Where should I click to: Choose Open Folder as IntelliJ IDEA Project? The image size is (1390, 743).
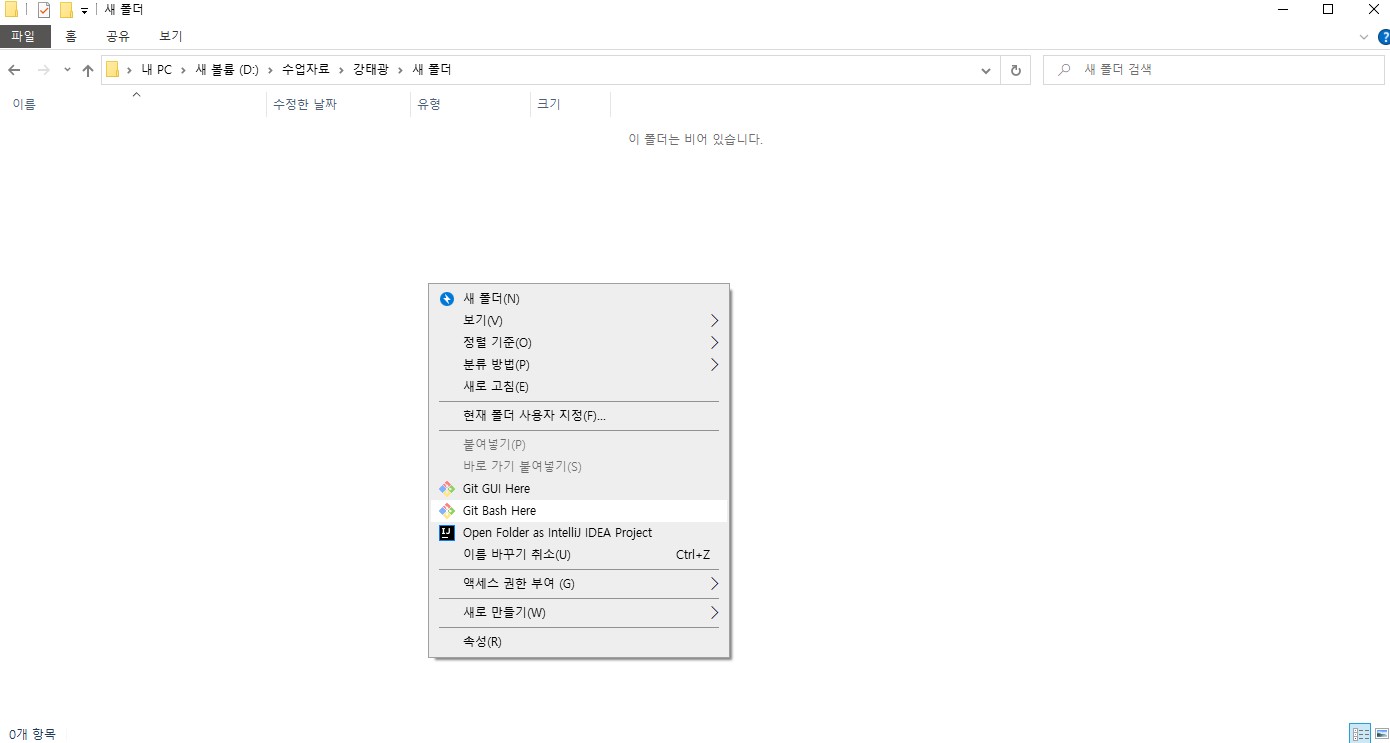pos(579,532)
